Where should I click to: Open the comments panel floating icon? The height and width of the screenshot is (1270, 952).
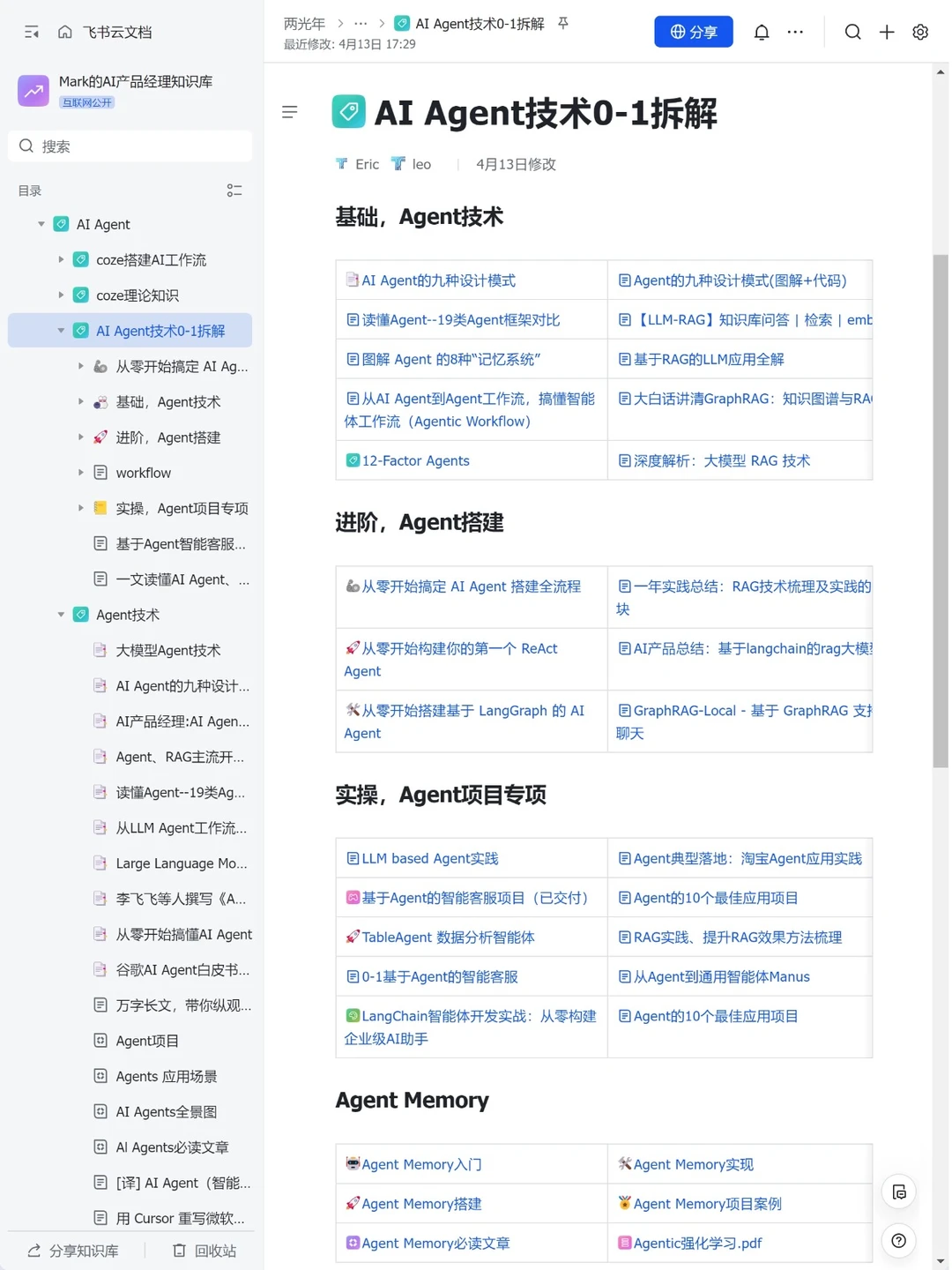click(x=899, y=1192)
